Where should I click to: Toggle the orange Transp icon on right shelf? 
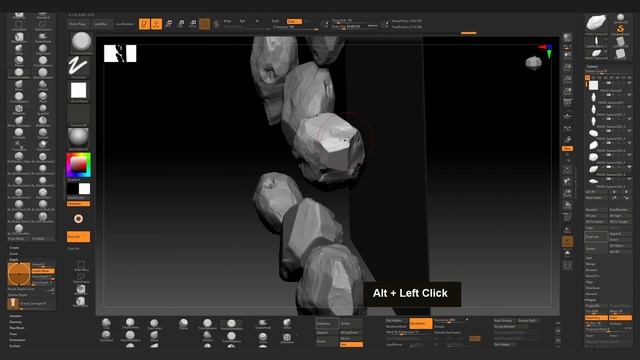(x=567, y=242)
